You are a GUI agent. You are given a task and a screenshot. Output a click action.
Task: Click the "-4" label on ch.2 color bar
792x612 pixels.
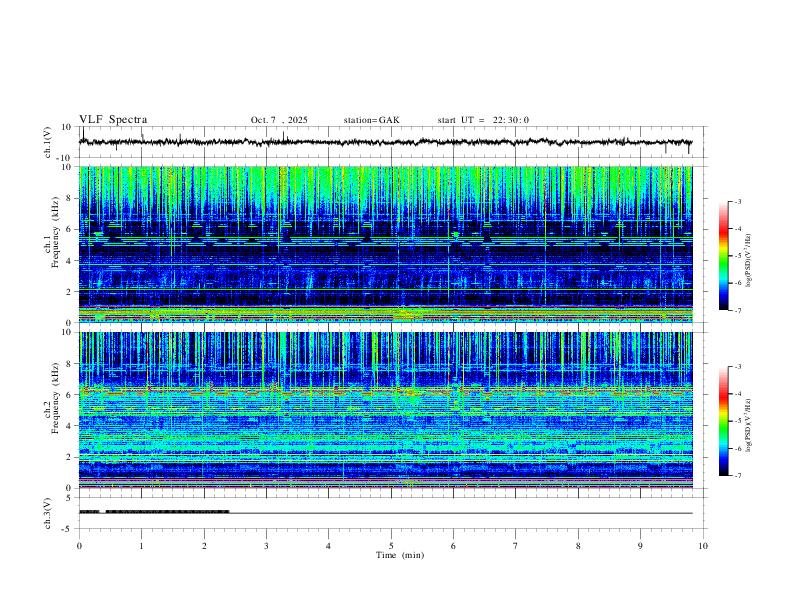(737, 393)
